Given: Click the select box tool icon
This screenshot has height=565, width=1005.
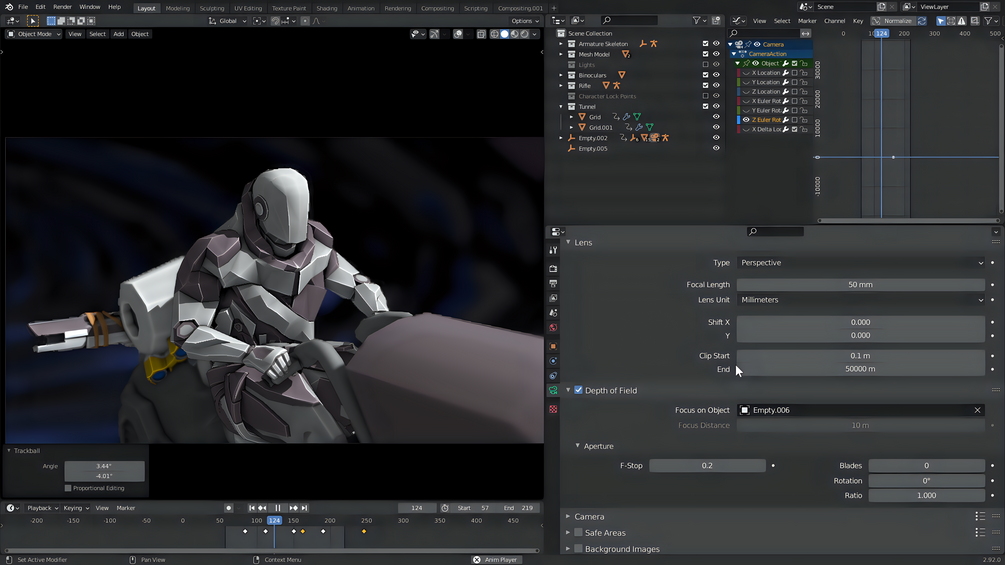Looking at the screenshot, I should 32,20.
